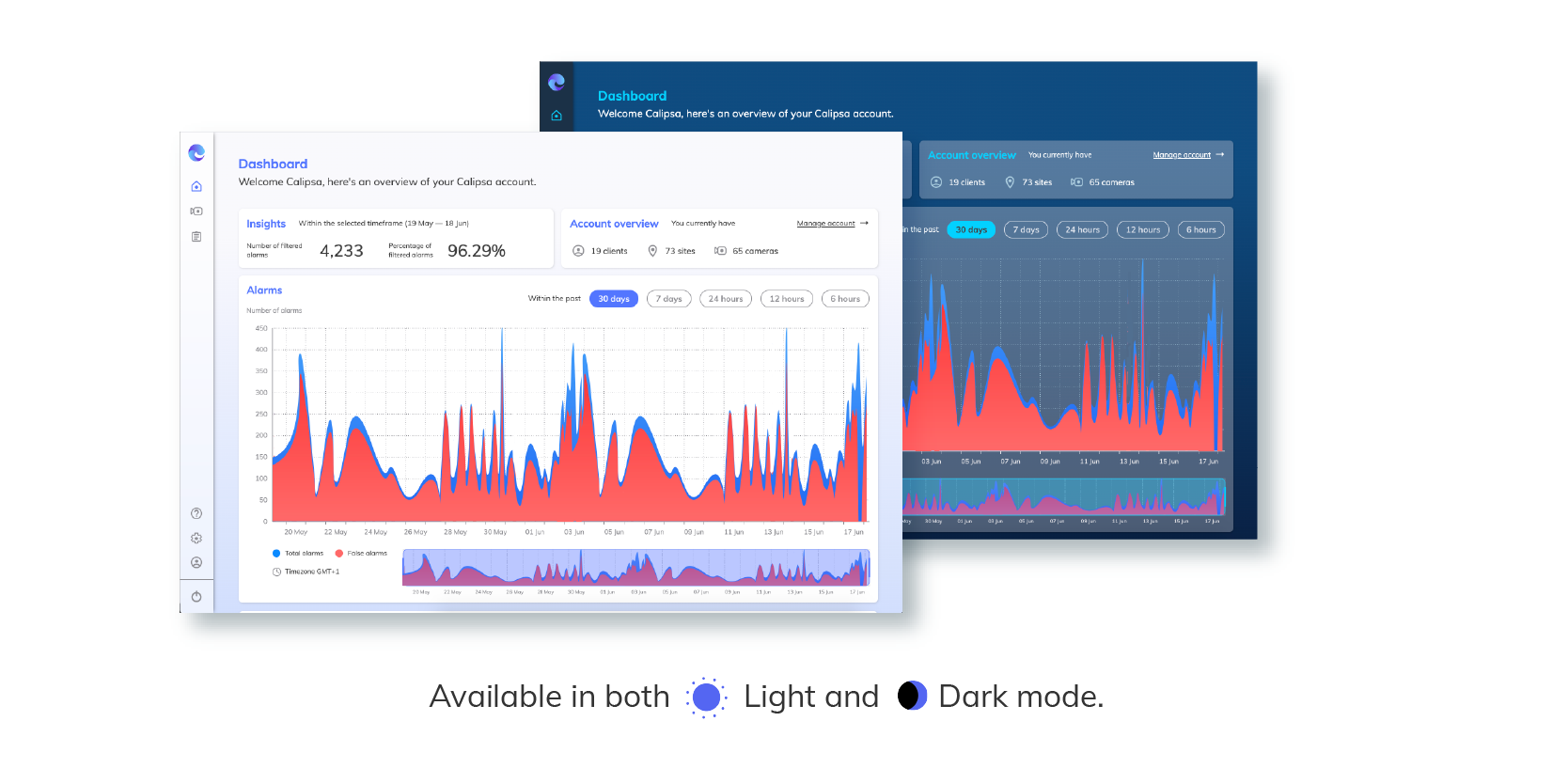Click the arrow after Manage account, dark window
This screenshot has height=784, width=1568.
pos(1220,154)
